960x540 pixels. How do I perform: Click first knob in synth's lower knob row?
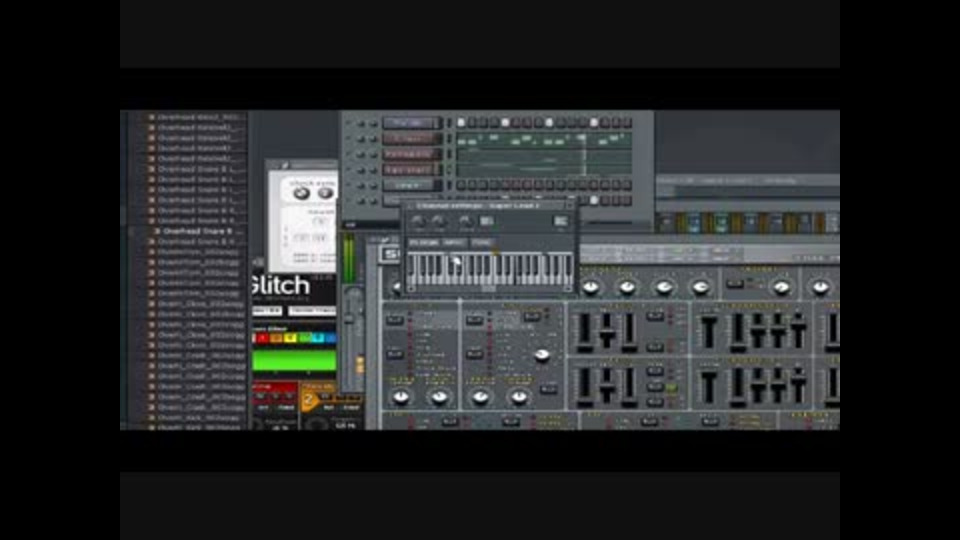[x=401, y=397]
